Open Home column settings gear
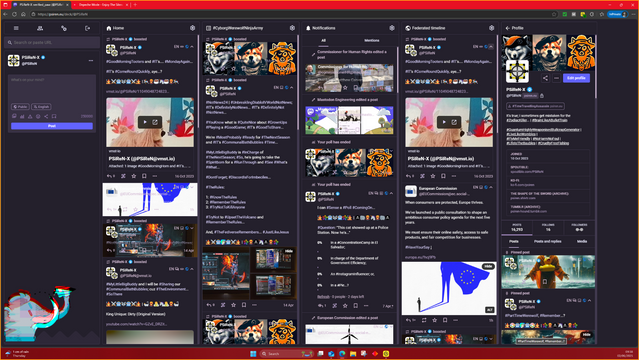639x360 pixels. (192, 28)
